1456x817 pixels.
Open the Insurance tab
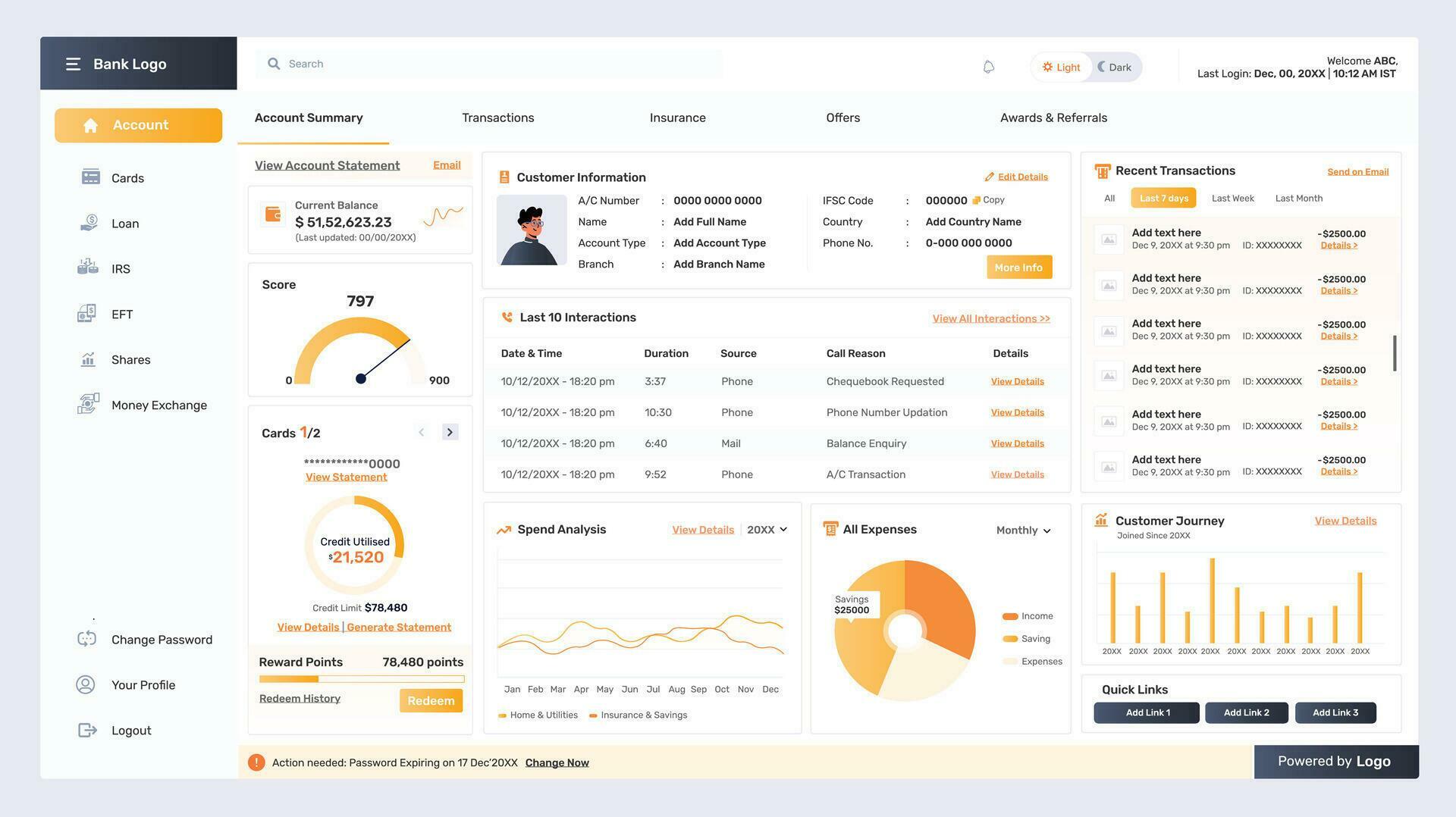coord(677,117)
